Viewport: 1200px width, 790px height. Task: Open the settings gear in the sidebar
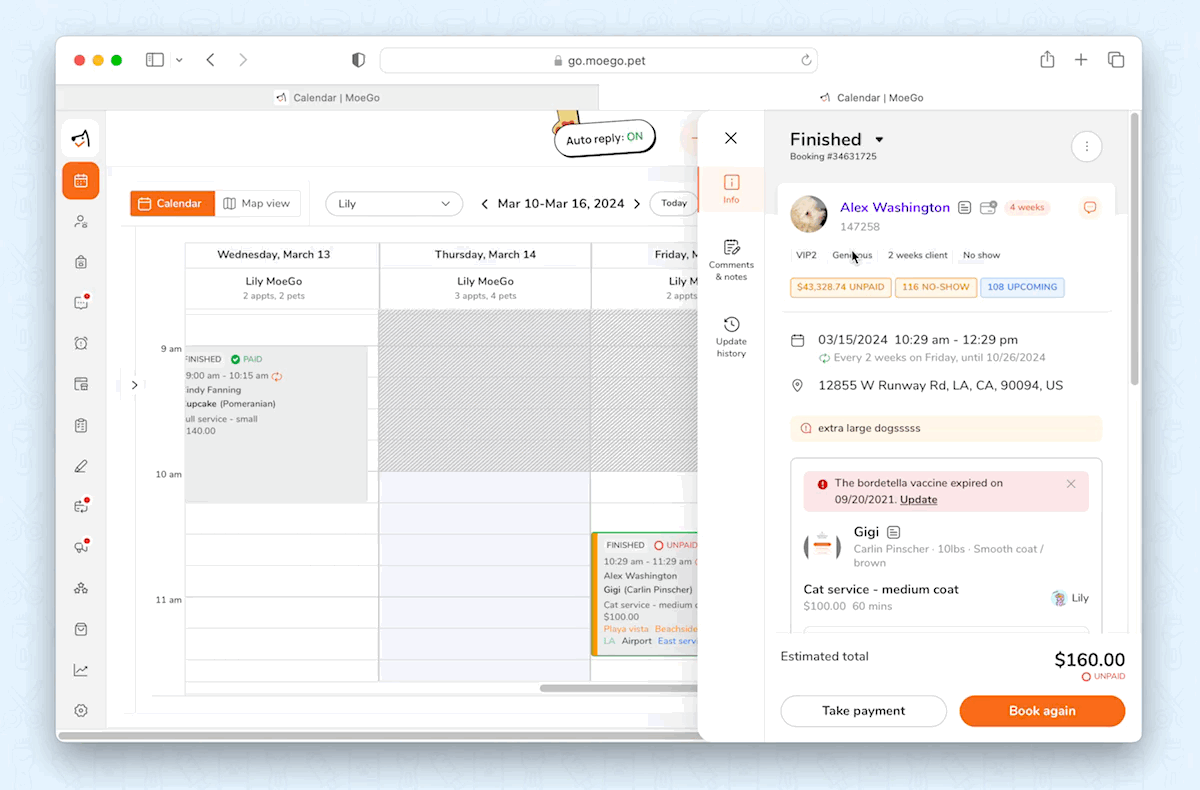coord(81,710)
